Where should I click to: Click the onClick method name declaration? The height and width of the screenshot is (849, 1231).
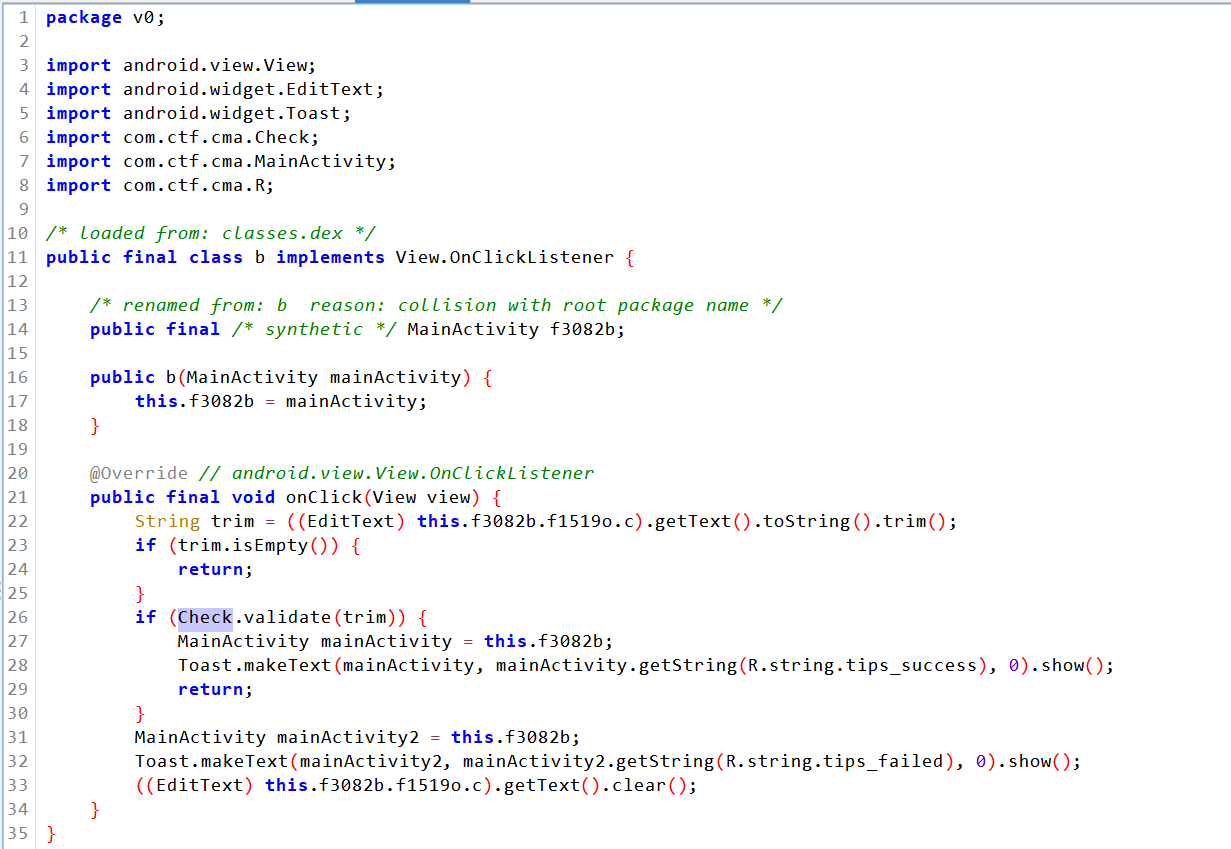(x=320, y=497)
